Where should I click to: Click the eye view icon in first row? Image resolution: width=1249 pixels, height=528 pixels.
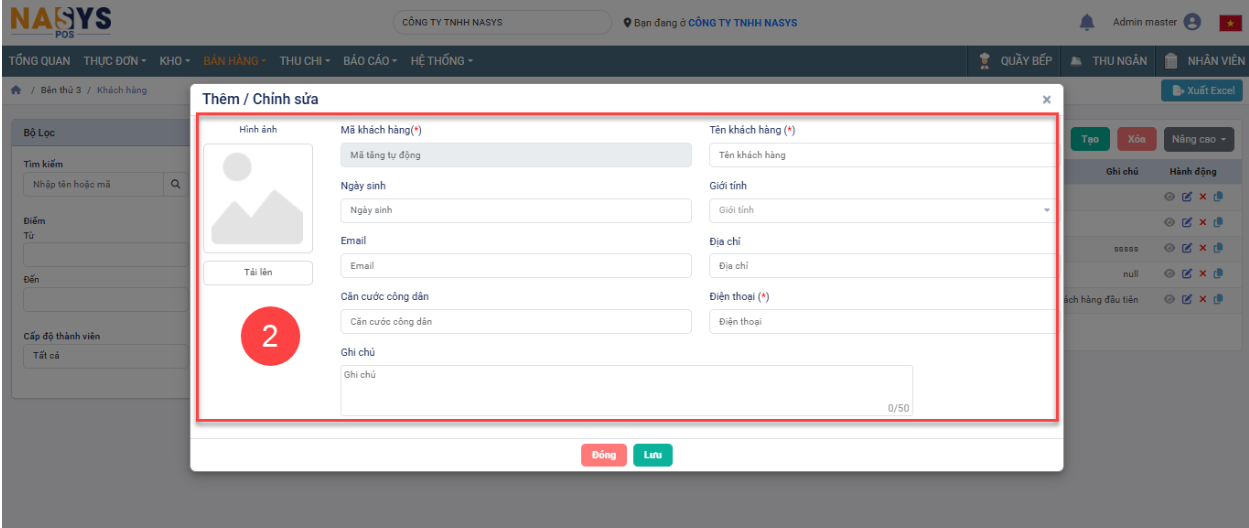(x=1169, y=196)
